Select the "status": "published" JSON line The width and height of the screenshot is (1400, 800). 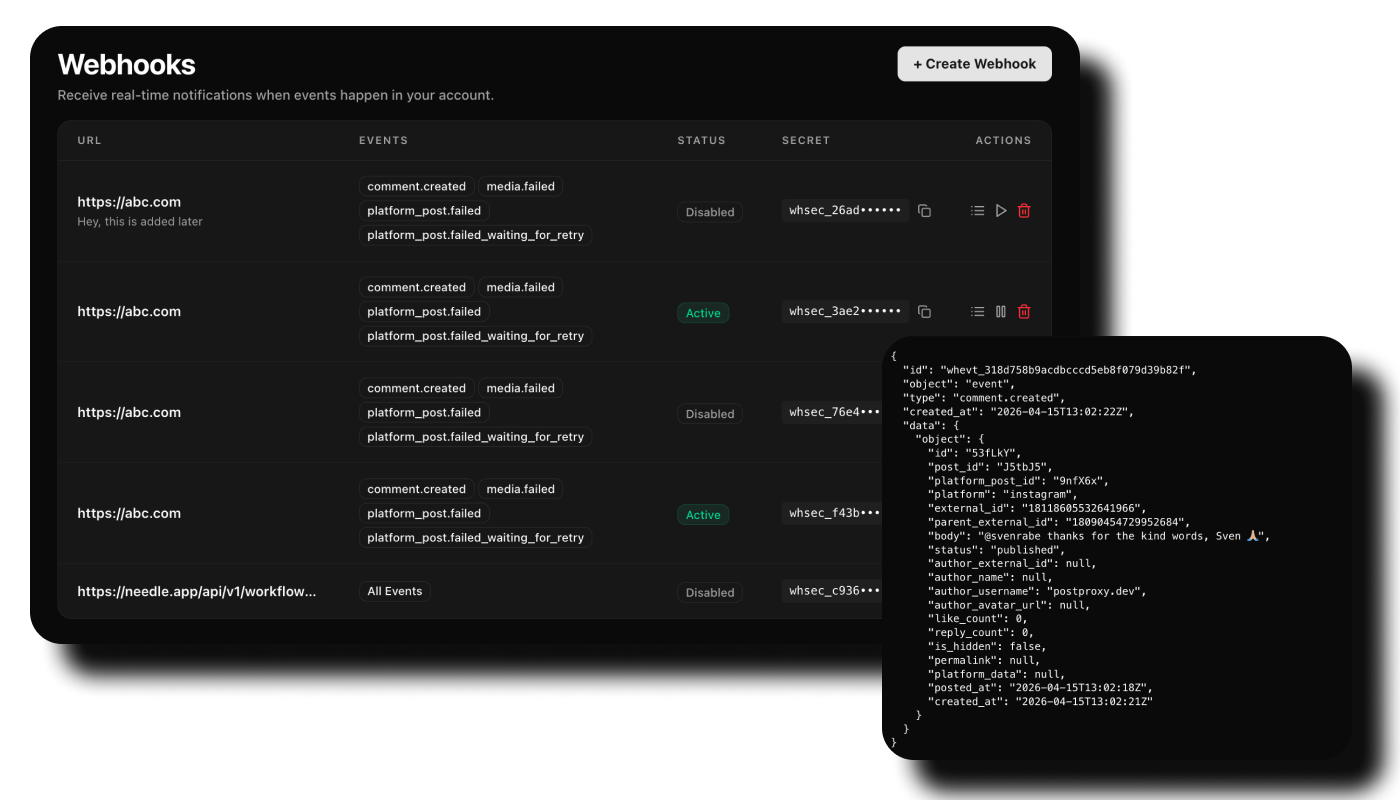996,550
